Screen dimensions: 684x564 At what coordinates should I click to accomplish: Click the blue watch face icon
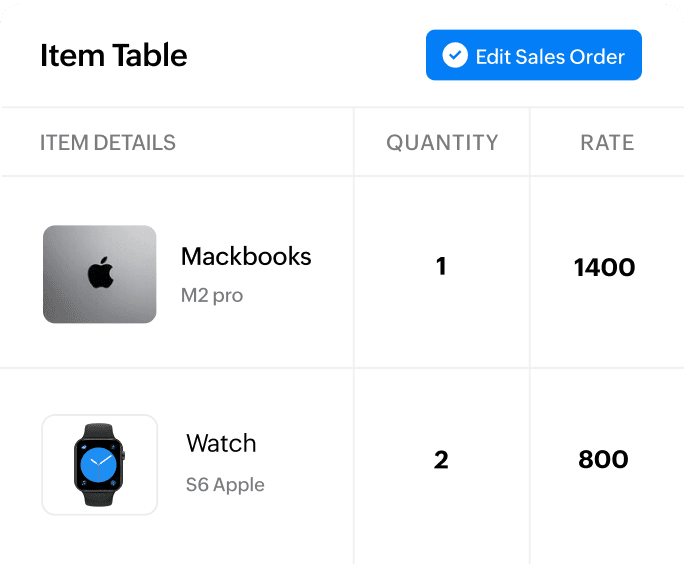99,464
